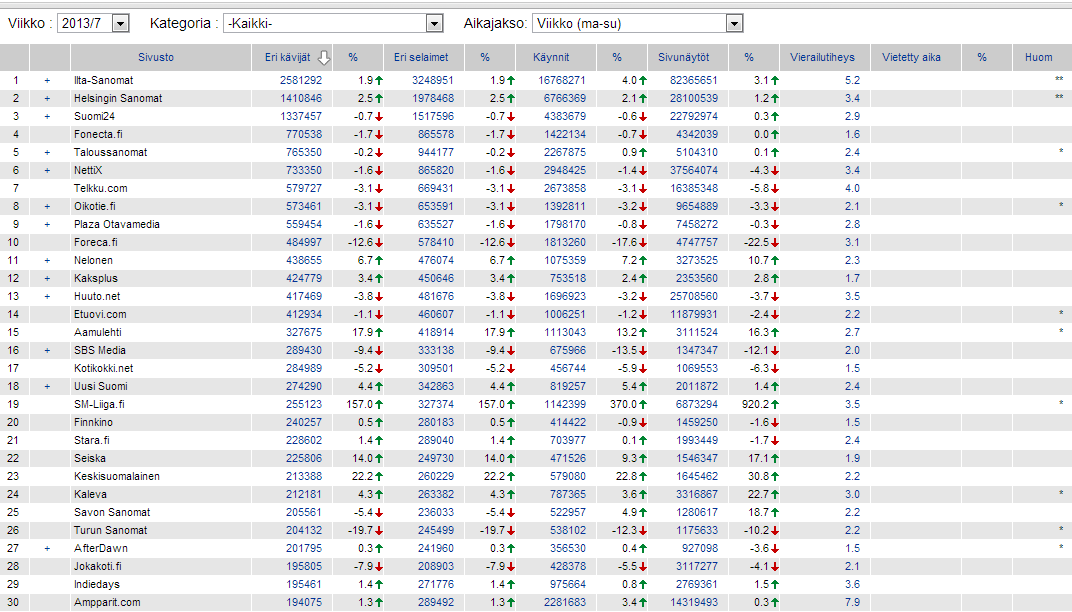This screenshot has height=612, width=1072.
Task: Click Oikotie.fi visitor count 573461
Action: (304, 207)
